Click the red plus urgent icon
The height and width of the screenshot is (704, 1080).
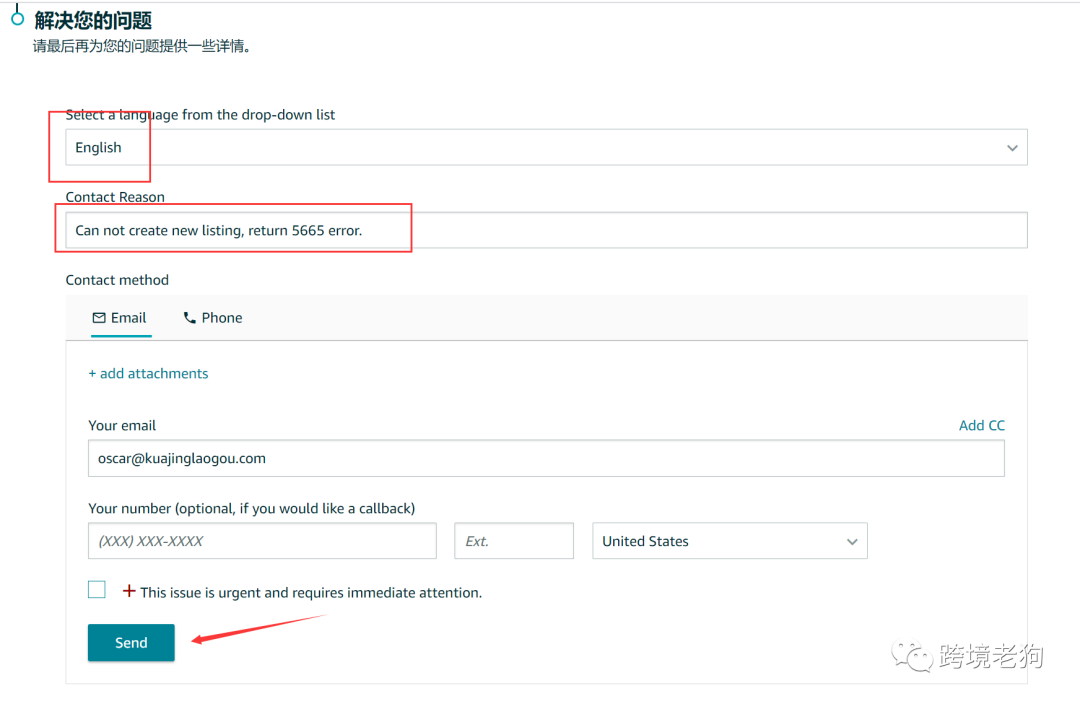tap(129, 591)
